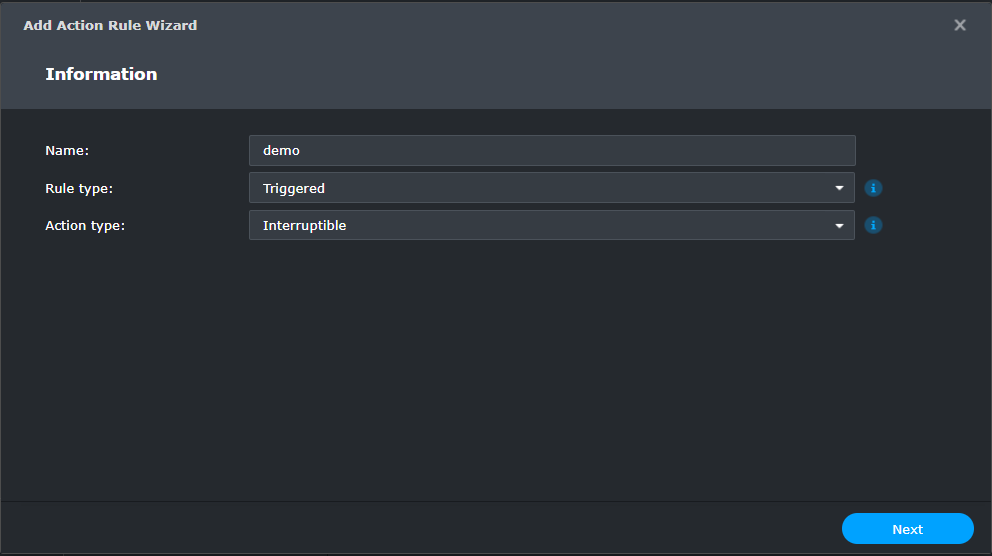992x556 pixels.
Task: Click the Action type dropdown arrow
Action: 840,226
